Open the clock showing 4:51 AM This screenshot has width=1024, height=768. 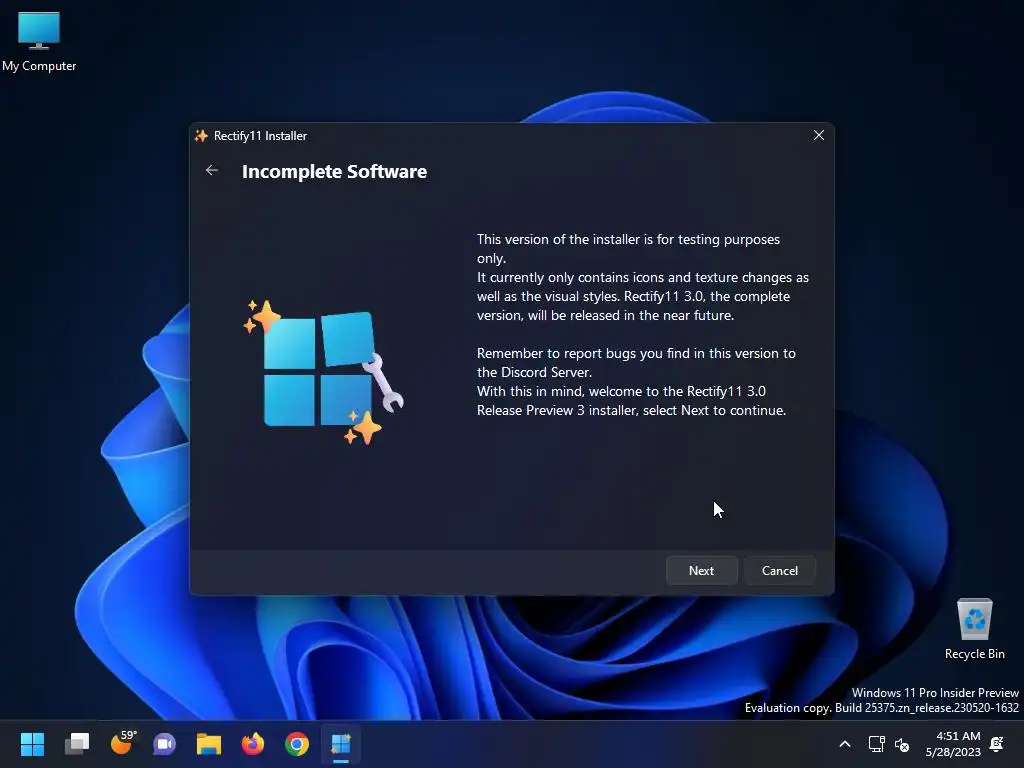(x=953, y=744)
